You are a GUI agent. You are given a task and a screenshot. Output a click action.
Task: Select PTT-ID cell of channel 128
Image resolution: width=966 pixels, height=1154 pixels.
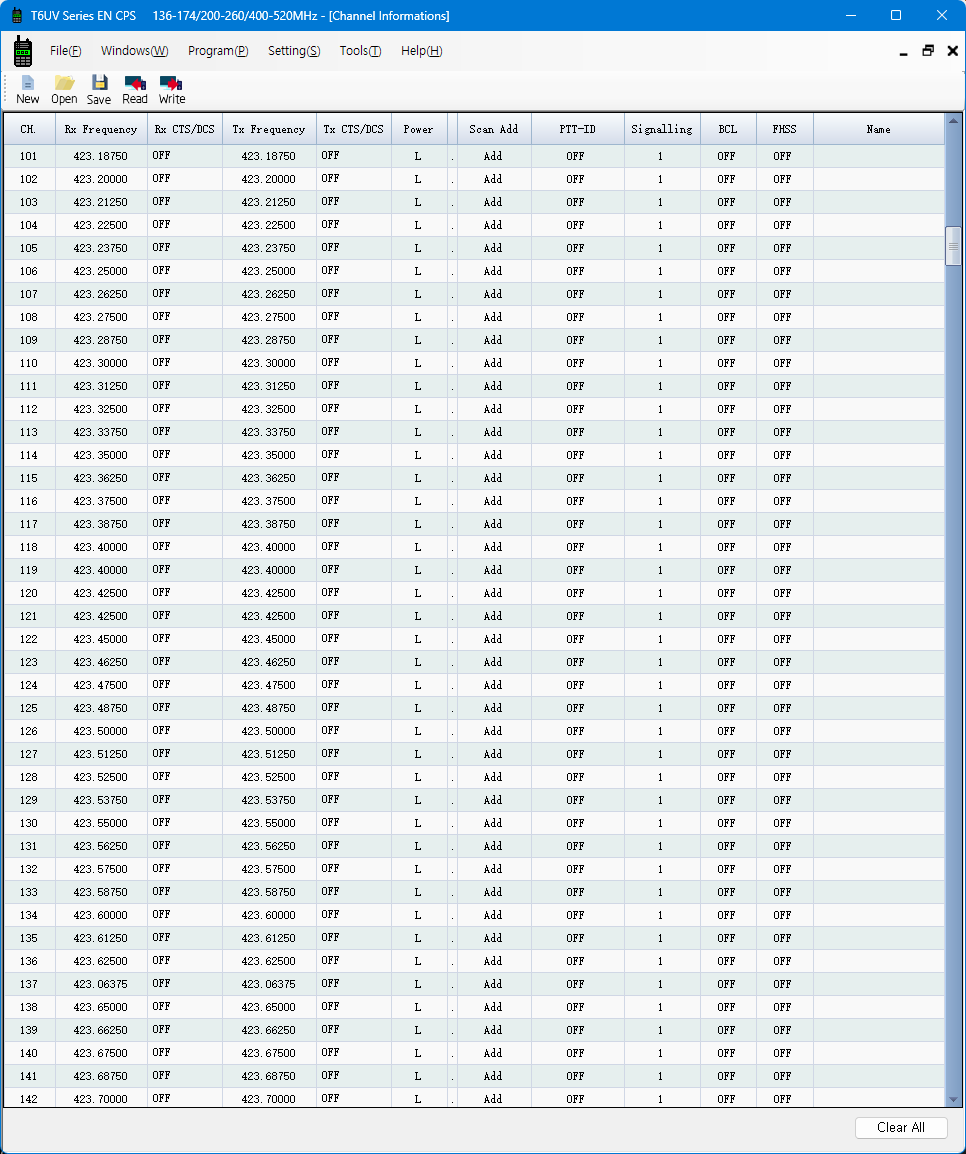click(578, 777)
